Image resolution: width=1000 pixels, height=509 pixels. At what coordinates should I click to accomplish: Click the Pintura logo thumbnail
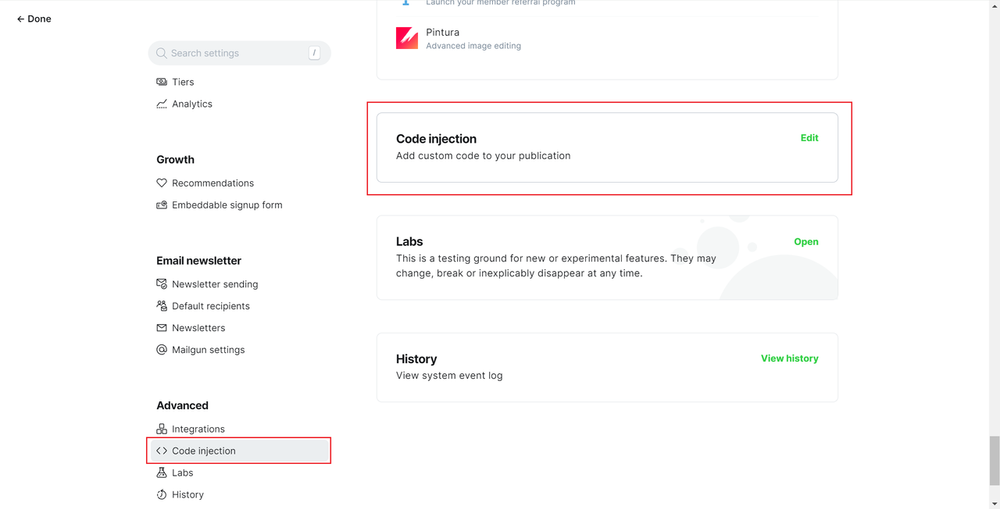point(407,38)
